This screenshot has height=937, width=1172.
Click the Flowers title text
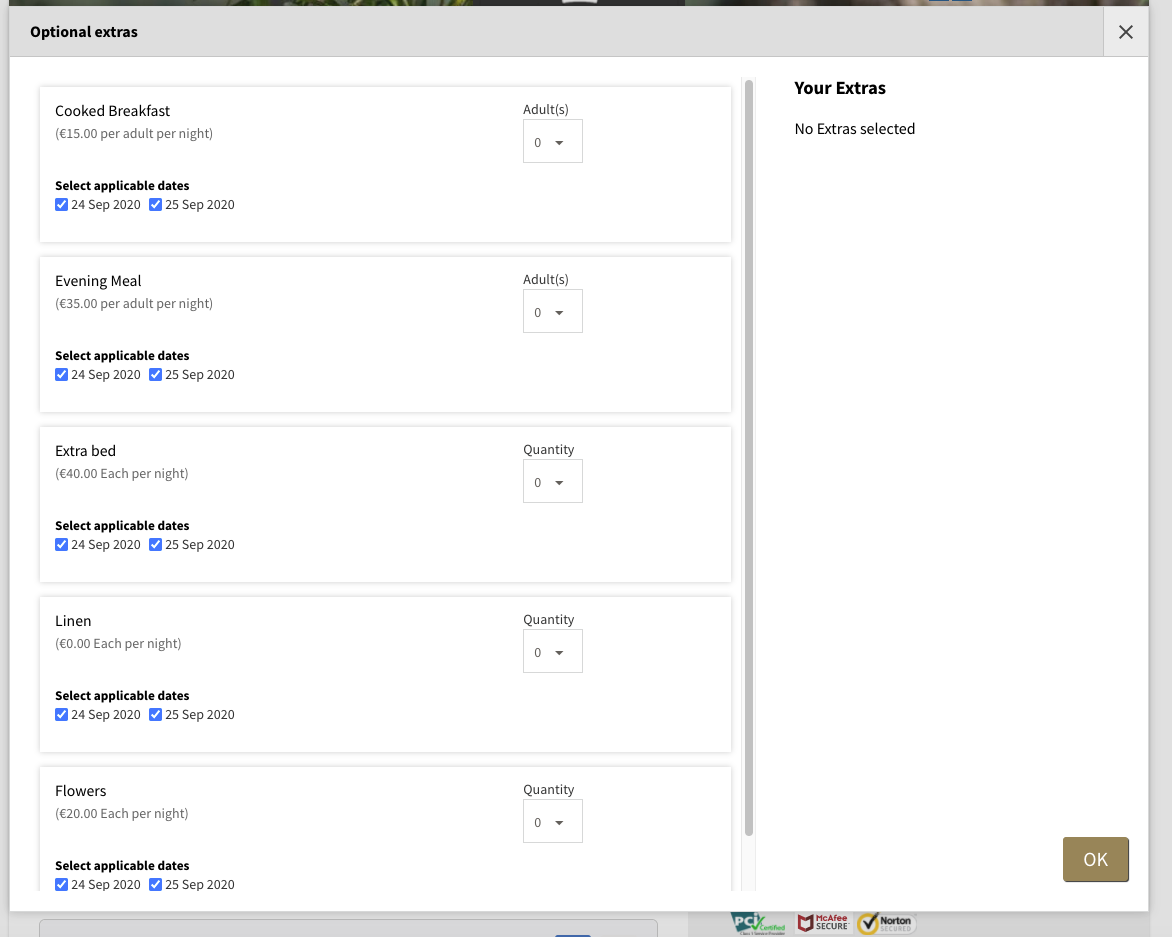pos(81,791)
